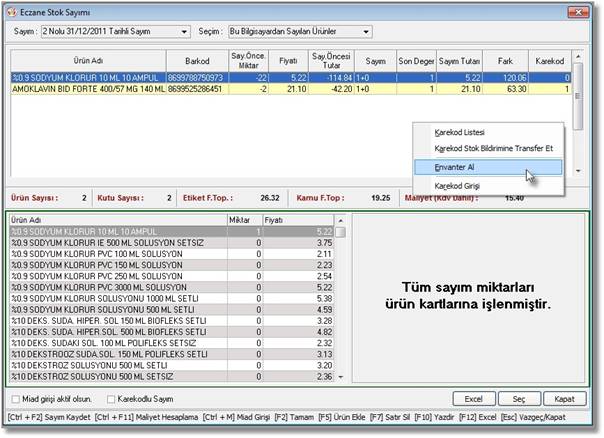Image resolution: width=604 pixels, height=438 pixels.
Task: Hit the Kapat button
Action: (x=563, y=398)
